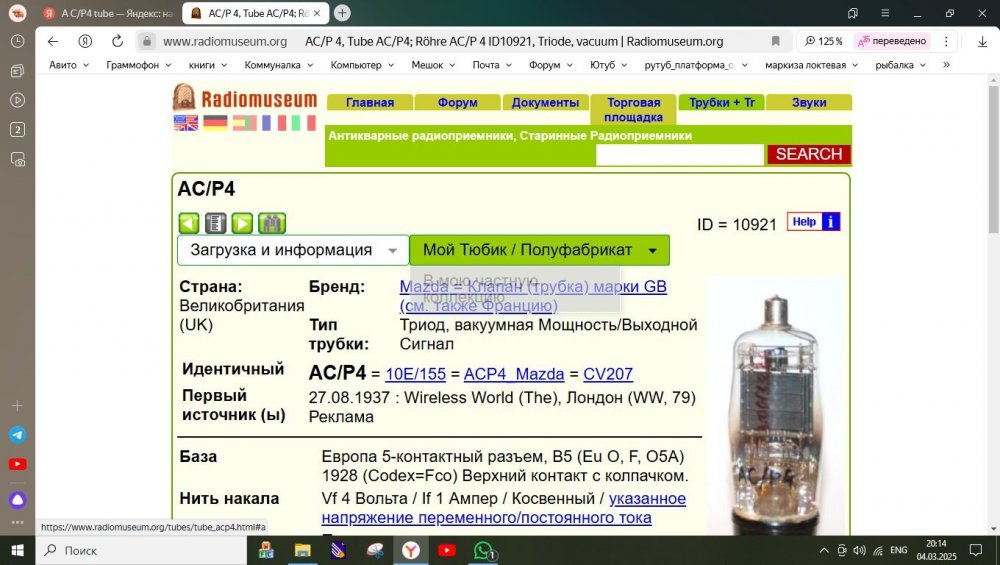Click the green previous tube arrow icon
This screenshot has width=1000, height=565.
[189, 223]
